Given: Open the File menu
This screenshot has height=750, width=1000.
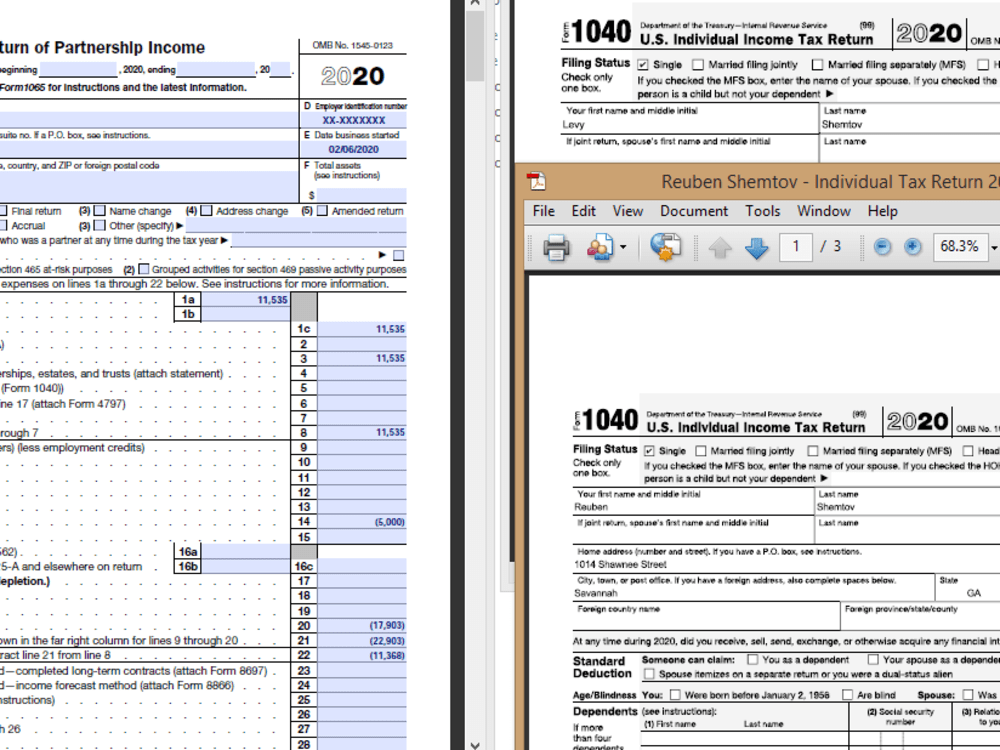Looking at the screenshot, I should (543, 211).
